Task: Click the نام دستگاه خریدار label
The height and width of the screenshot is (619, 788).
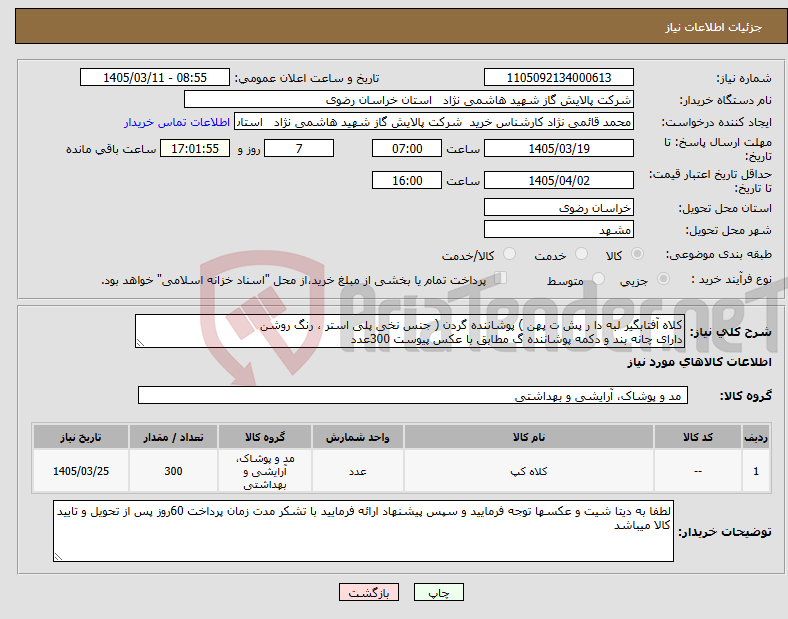Action: click(x=725, y=100)
